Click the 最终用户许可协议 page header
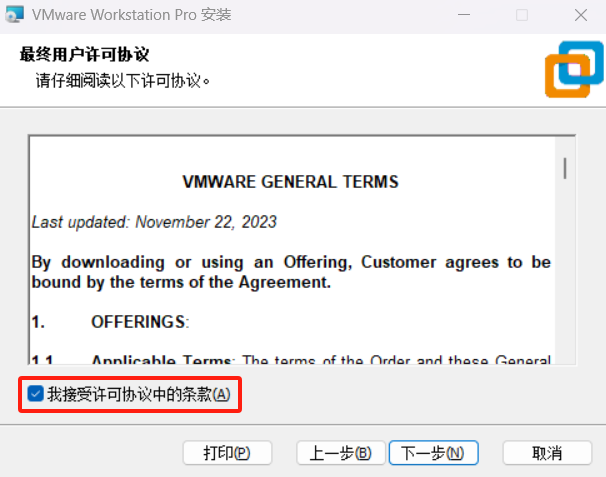606x477 pixels. [84, 55]
